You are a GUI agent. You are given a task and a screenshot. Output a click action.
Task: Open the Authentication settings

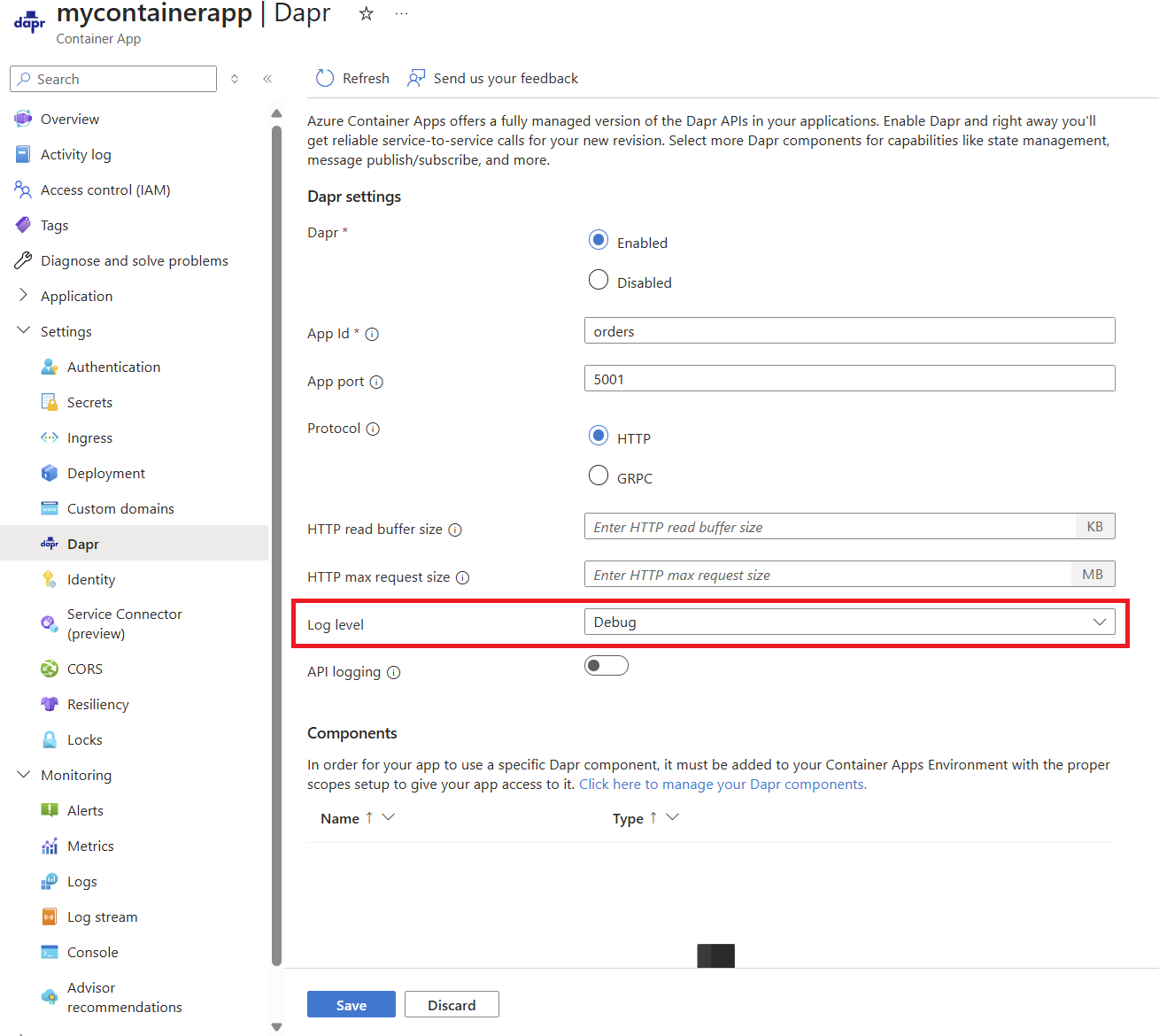click(x=113, y=367)
